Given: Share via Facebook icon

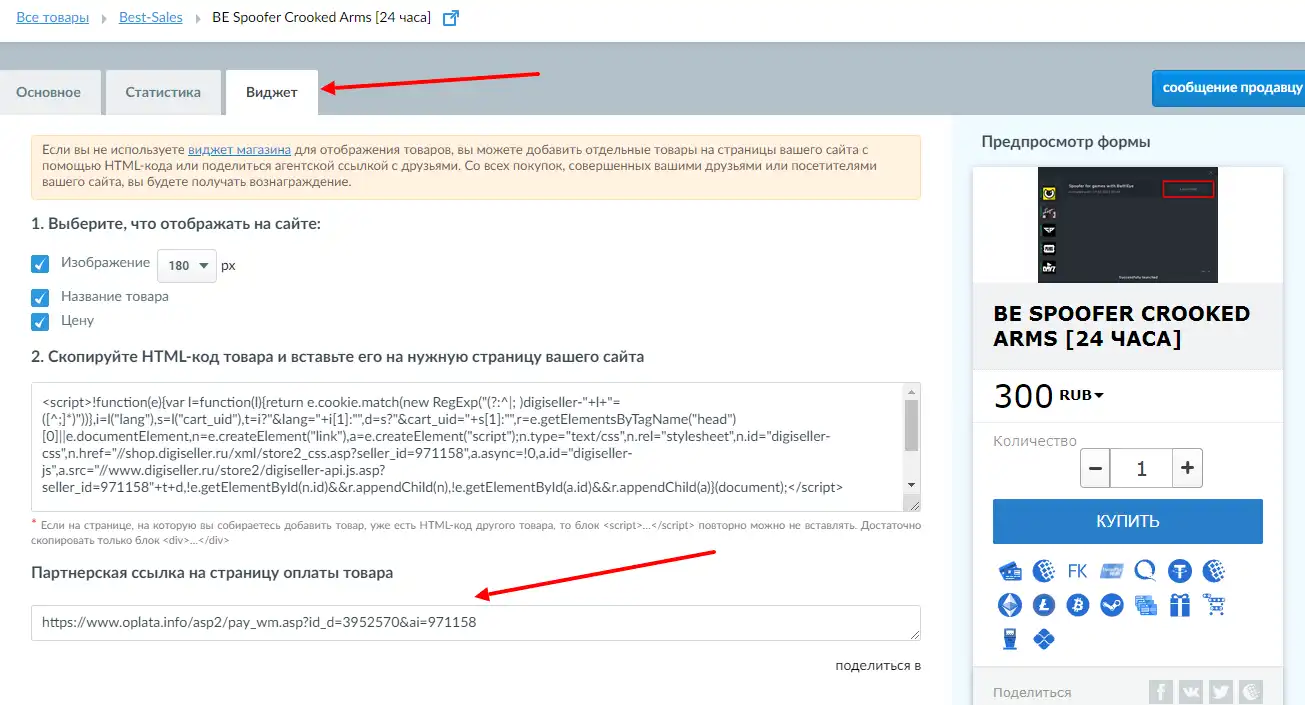Looking at the screenshot, I should pos(1161,692).
